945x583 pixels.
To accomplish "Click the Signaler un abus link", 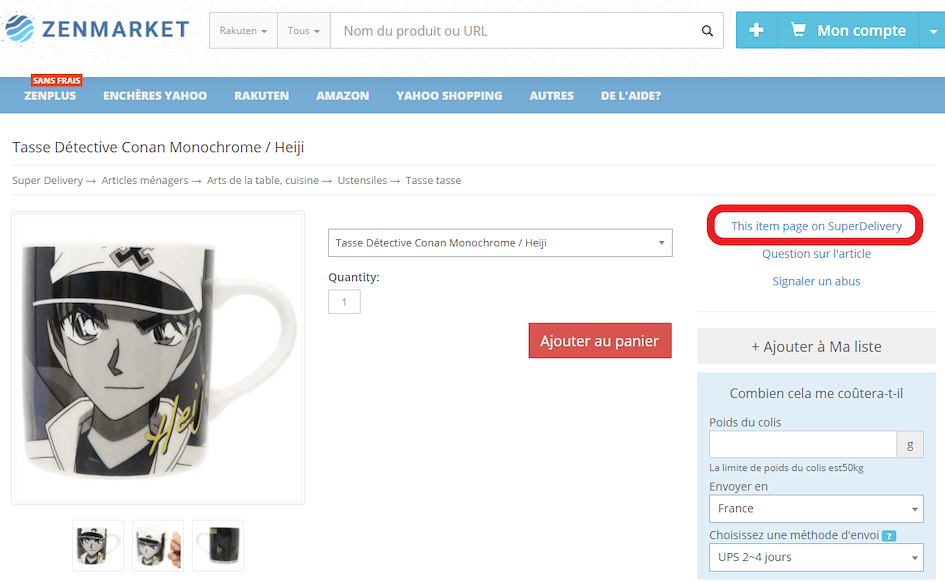I will [x=817, y=282].
